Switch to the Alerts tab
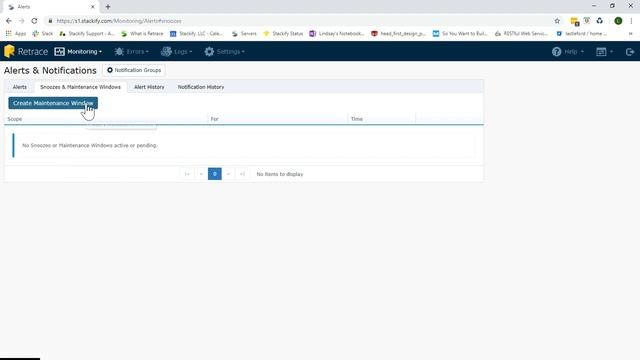 point(20,87)
